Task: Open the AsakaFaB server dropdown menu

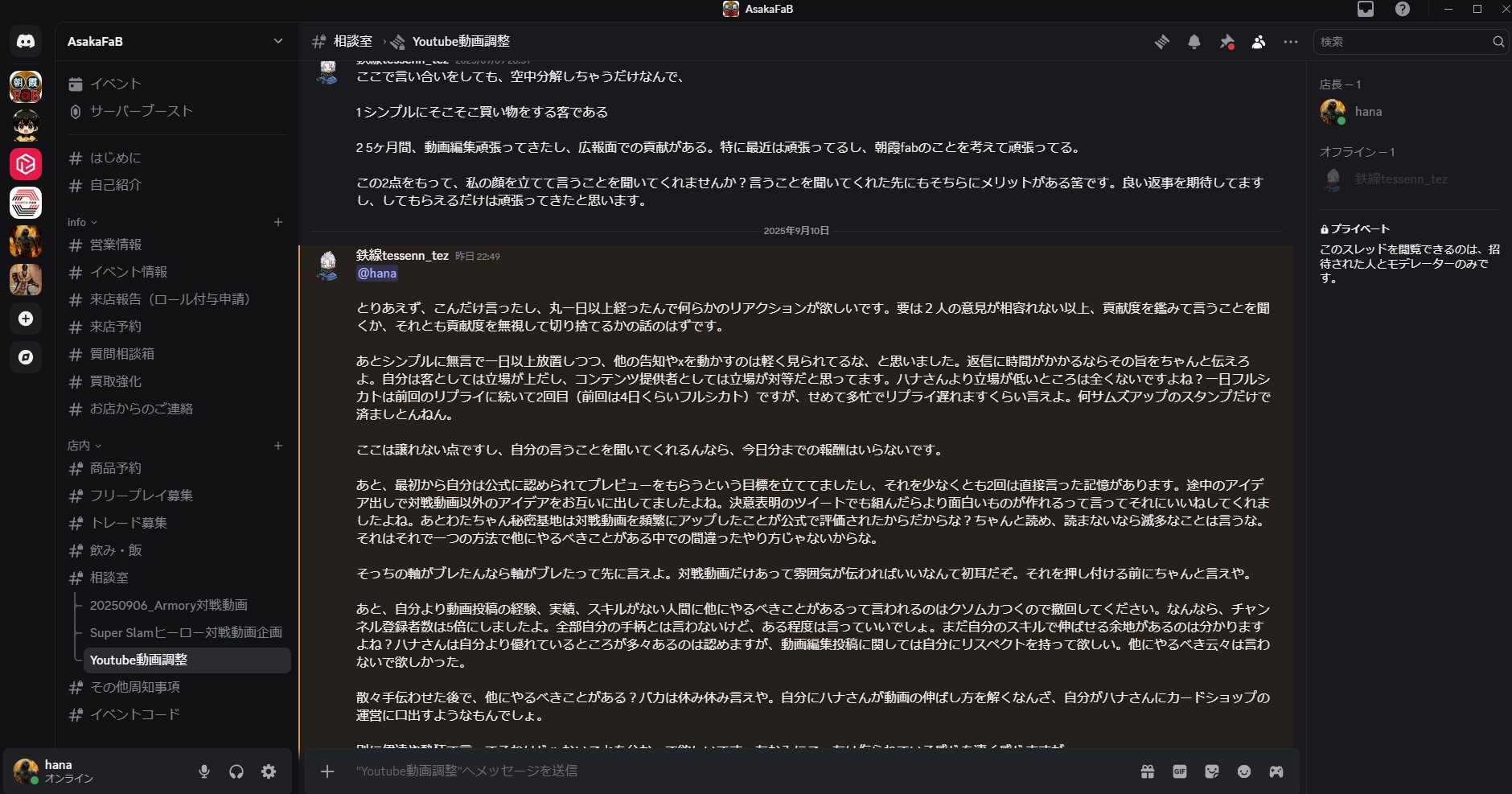Action: pyautogui.click(x=175, y=41)
